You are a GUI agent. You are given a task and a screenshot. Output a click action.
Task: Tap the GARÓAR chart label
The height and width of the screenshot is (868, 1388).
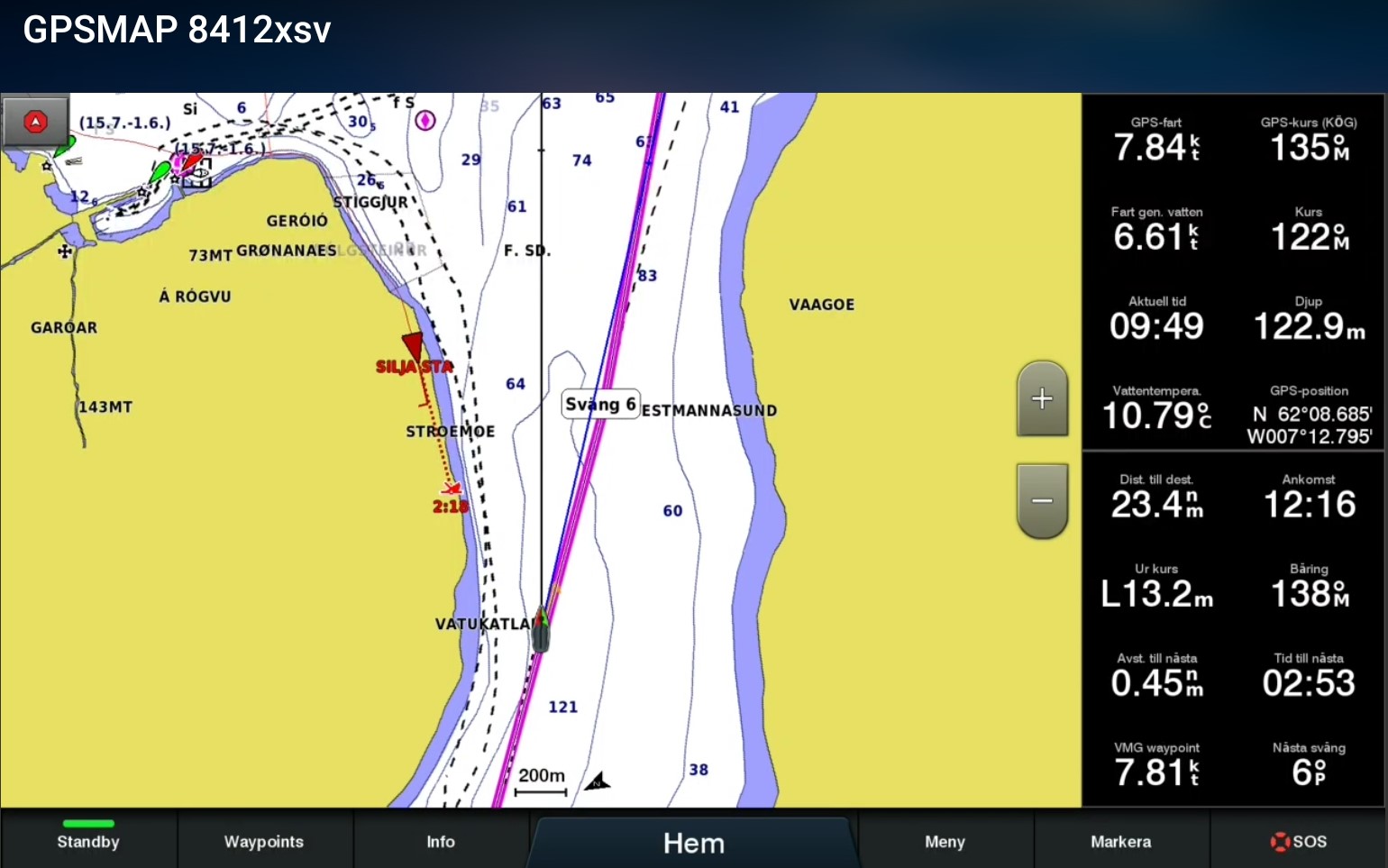coord(64,327)
